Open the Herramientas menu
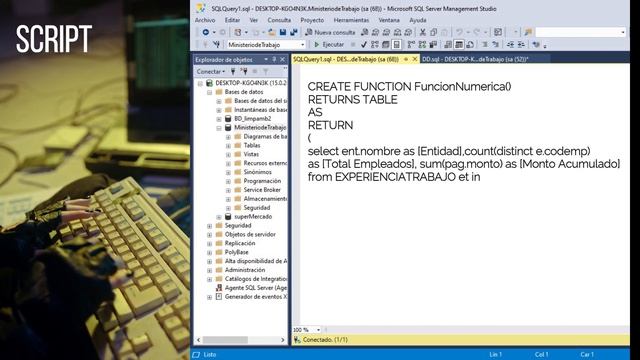The width and height of the screenshot is (640, 360). pos(351,20)
